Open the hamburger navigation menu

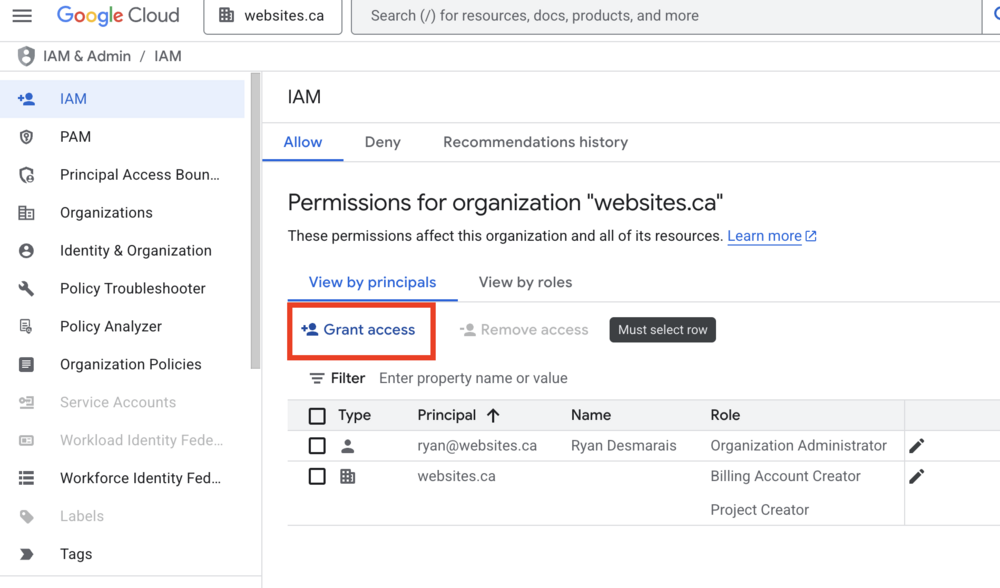click(x=22, y=16)
